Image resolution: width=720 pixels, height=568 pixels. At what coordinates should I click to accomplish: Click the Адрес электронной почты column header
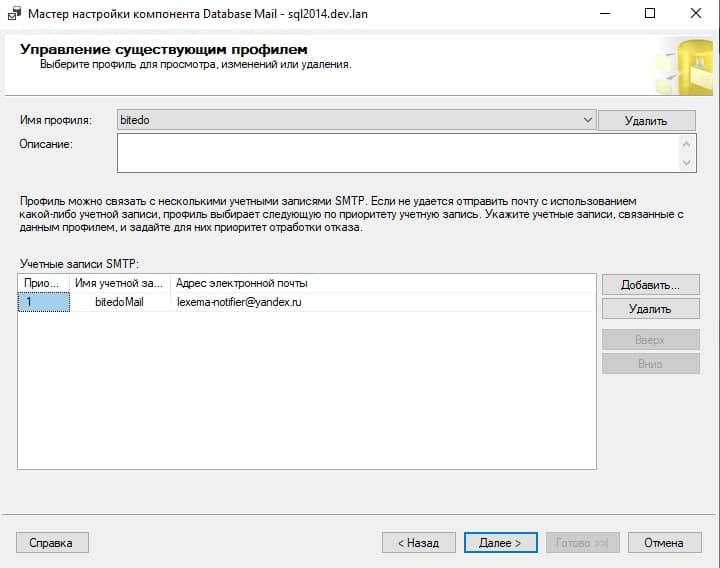coord(383,283)
